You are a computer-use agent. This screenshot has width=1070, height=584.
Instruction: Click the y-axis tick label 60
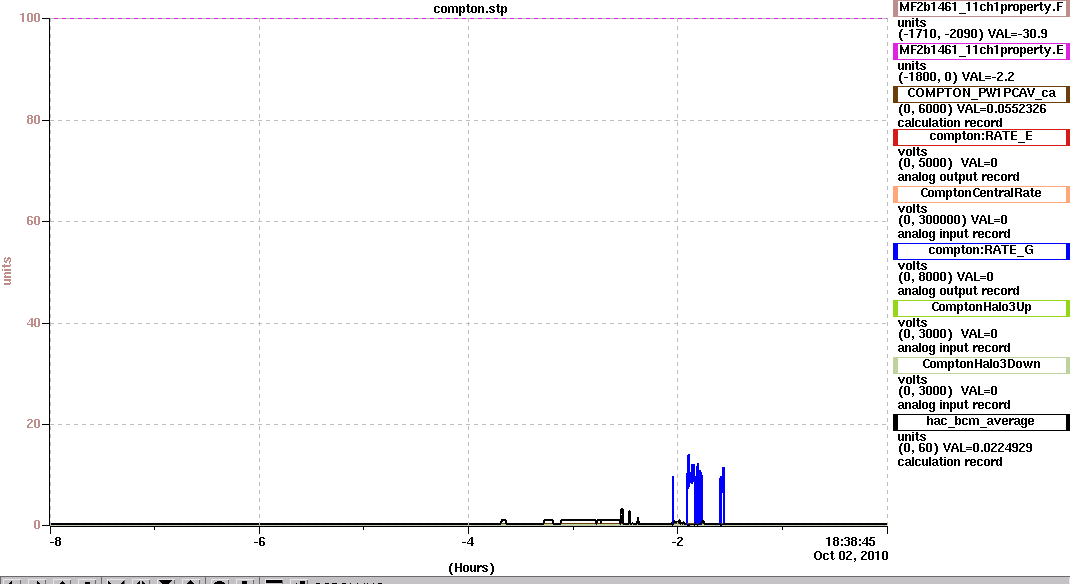[x=33, y=220]
